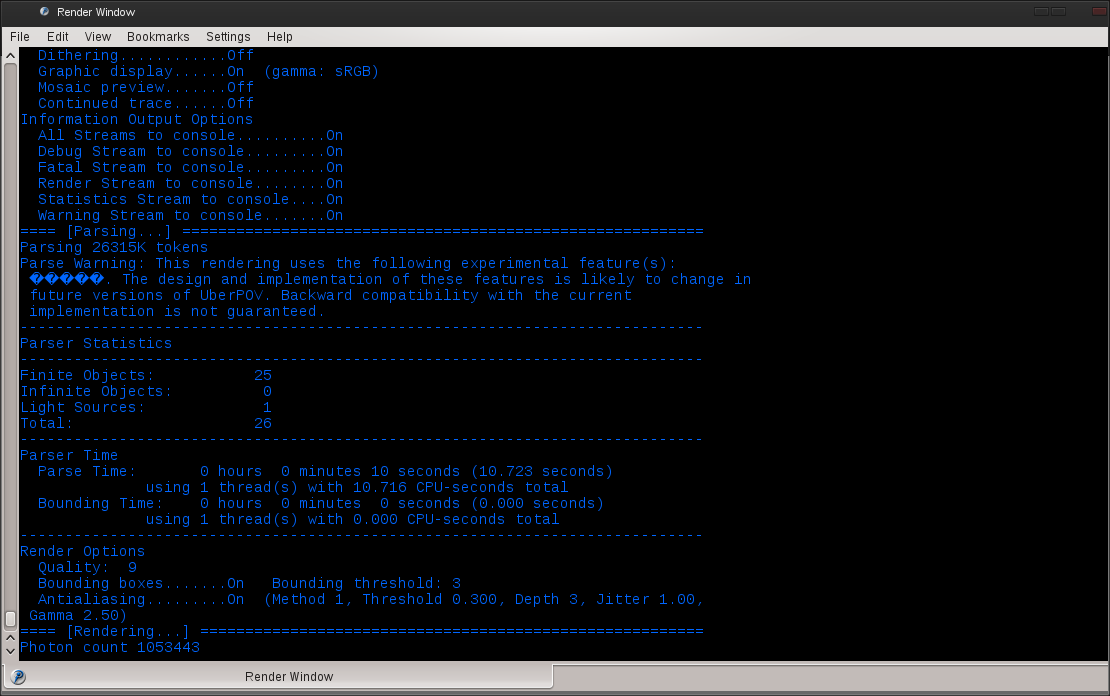Viewport: 1110px width, 696px height.
Task: Close the Render Window
Action: [1099, 11]
